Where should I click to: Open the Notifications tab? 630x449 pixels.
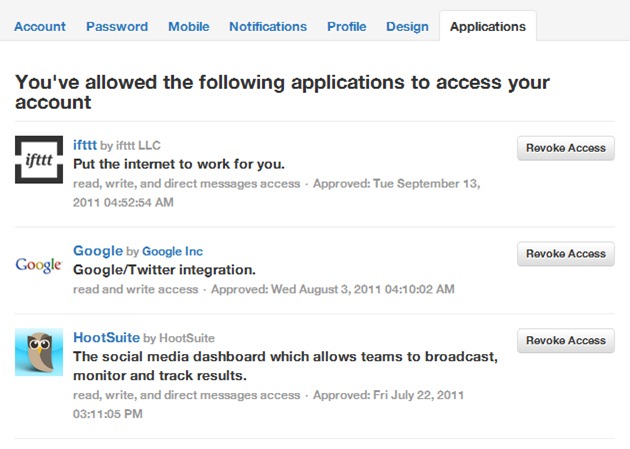click(x=267, y=27)
